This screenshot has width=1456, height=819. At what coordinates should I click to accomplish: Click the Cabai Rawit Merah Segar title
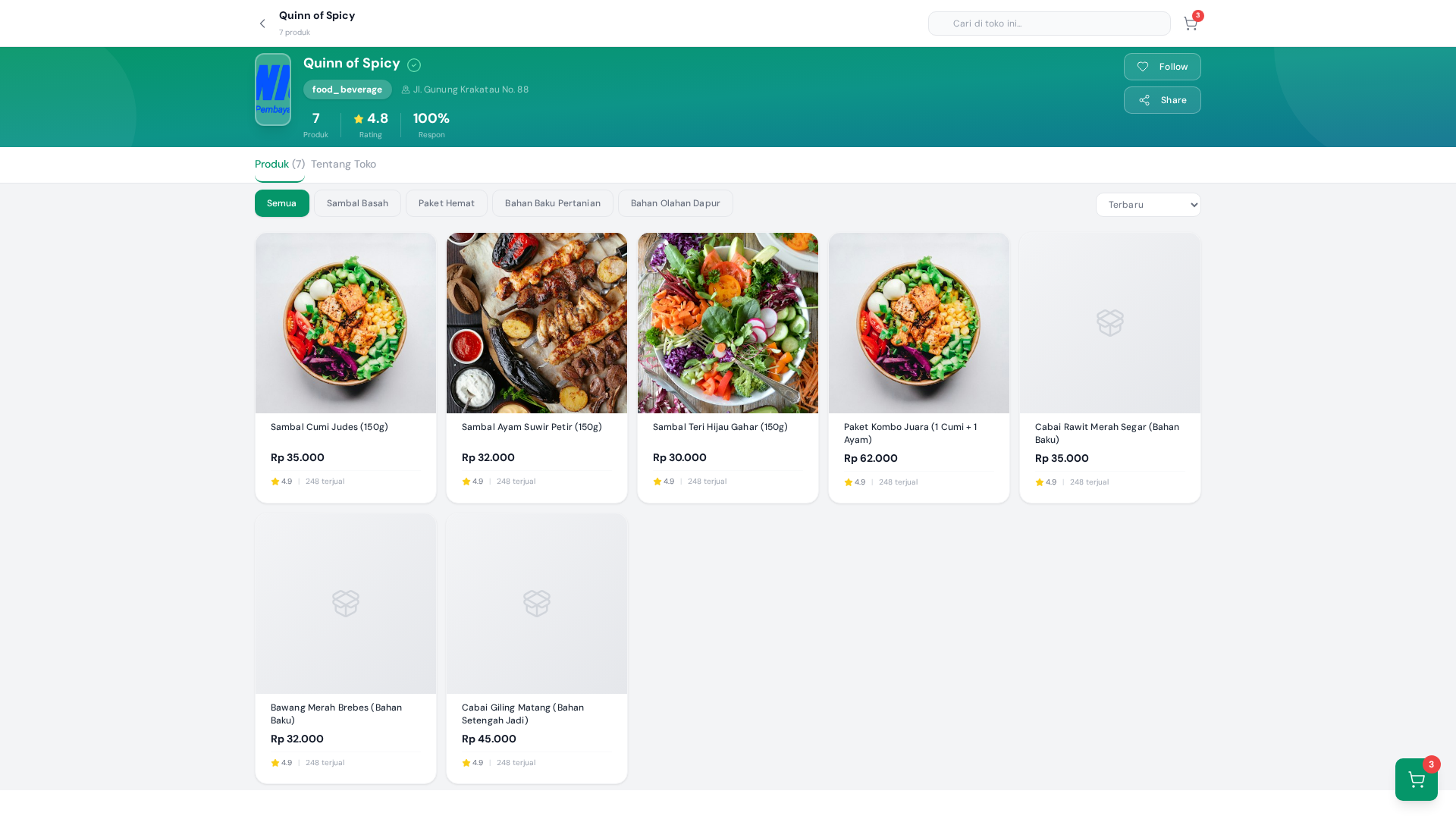point(1107,434)
